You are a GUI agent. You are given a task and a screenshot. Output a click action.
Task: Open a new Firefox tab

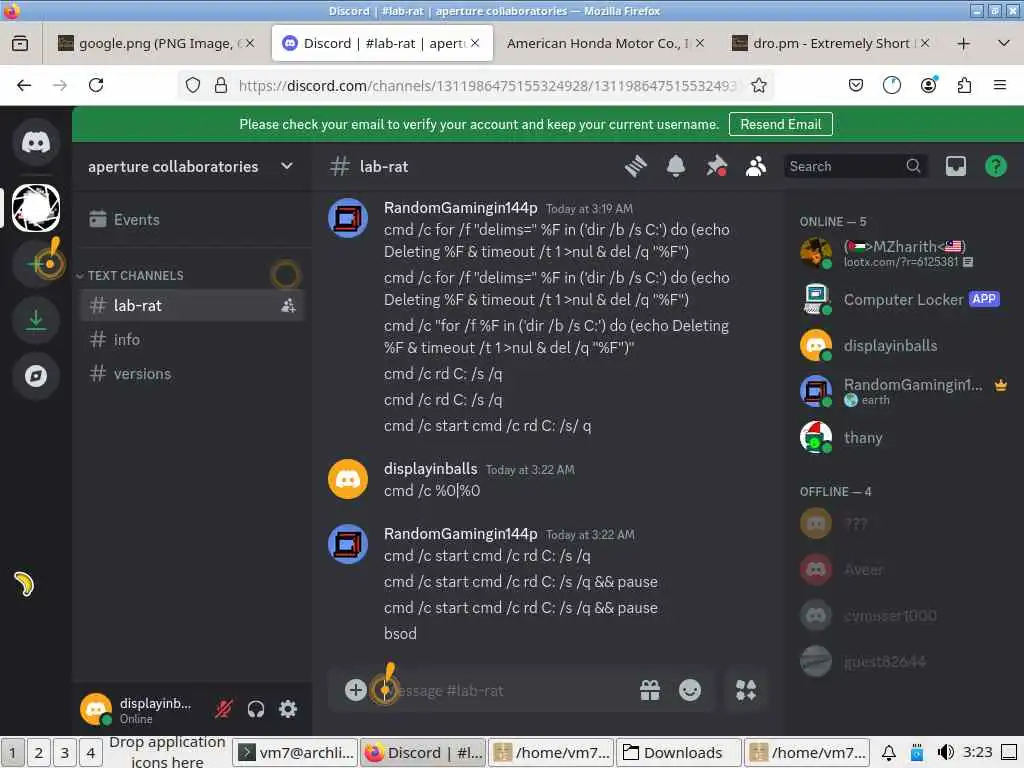click(x=963, y=44)
